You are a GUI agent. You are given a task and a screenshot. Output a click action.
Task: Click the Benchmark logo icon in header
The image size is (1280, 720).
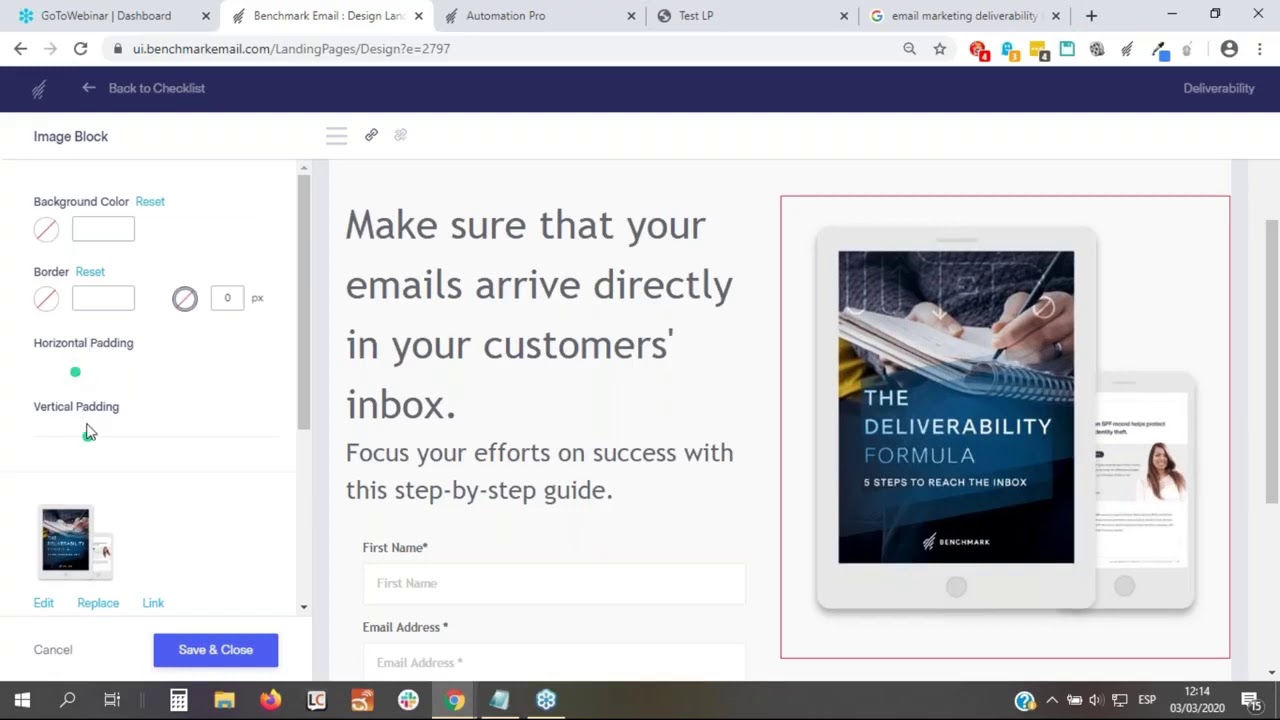click(x=39, y=89)
